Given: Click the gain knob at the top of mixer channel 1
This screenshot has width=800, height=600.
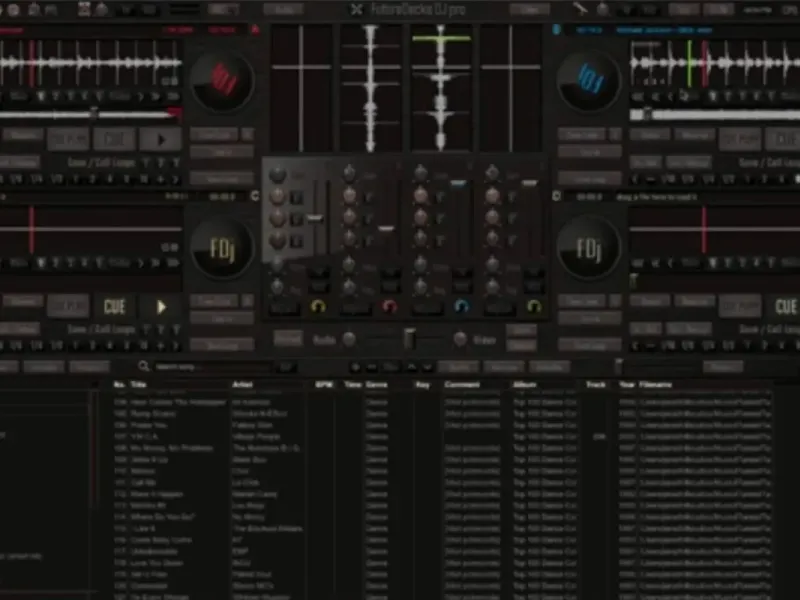Looking at the screenshot, I should coord(278,174).
